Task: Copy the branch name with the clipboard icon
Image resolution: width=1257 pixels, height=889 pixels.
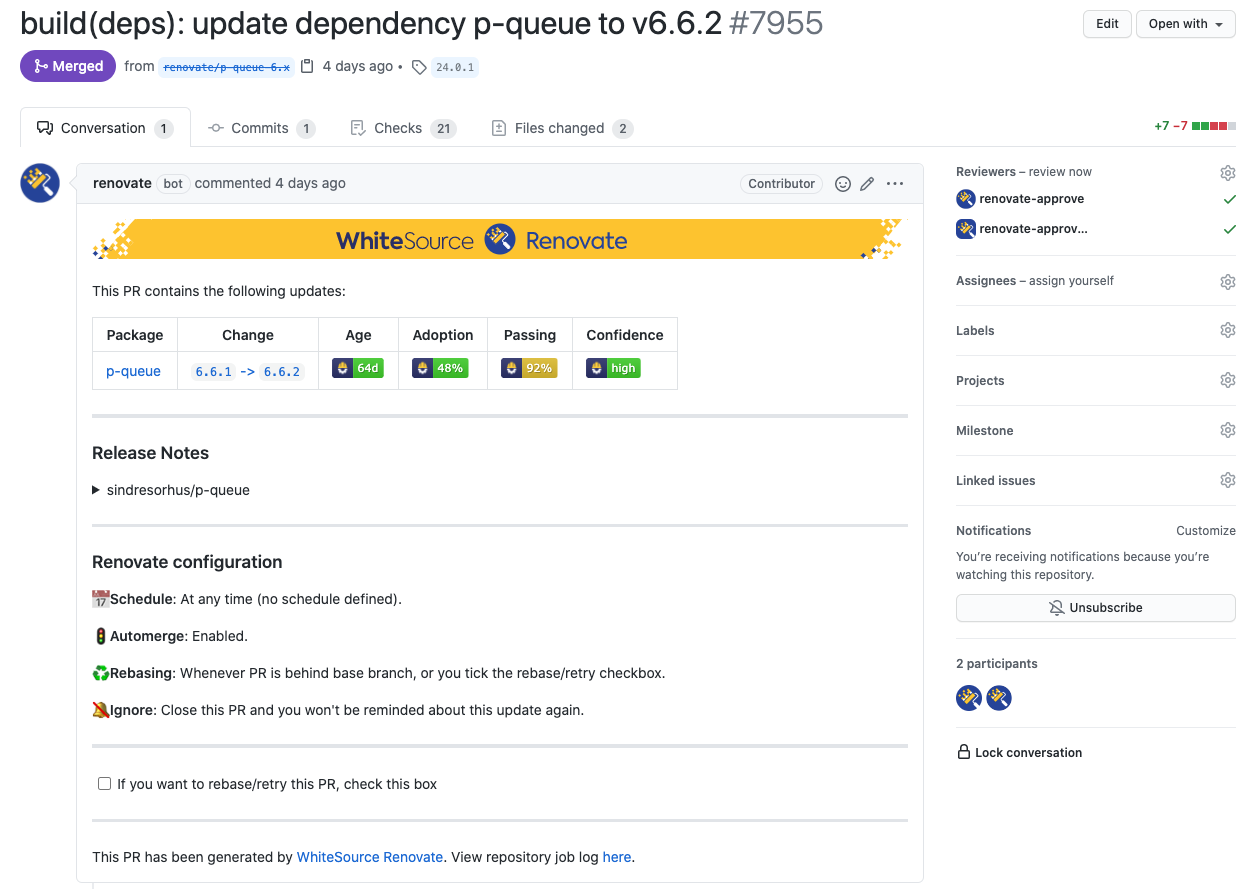Action: 307,67
